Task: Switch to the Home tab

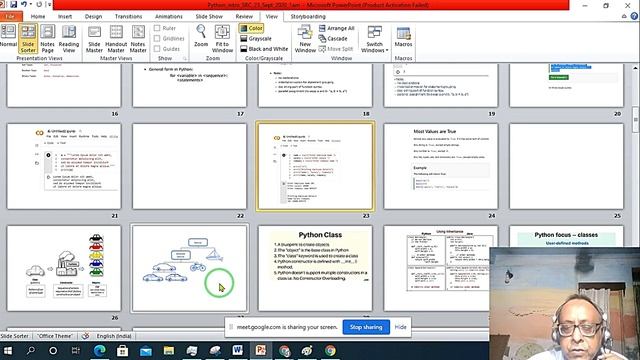Action: coord(38,16)
